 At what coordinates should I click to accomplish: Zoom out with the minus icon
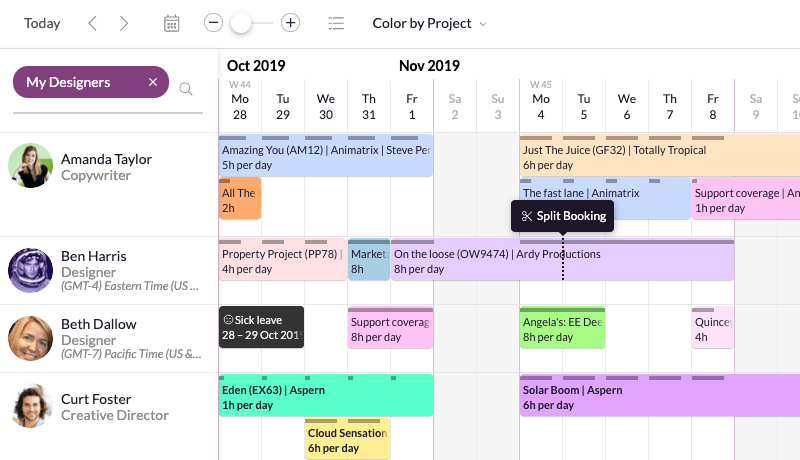(213, 23)
